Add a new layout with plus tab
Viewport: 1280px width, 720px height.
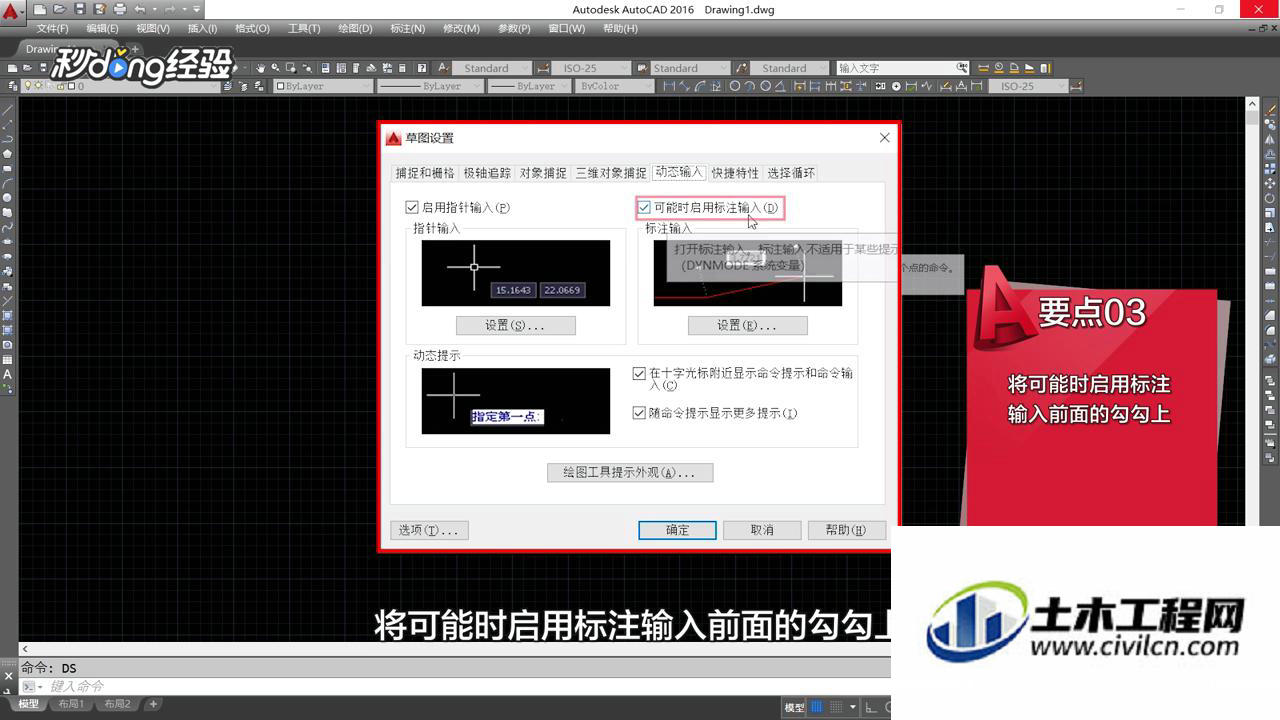pos(153,704)
